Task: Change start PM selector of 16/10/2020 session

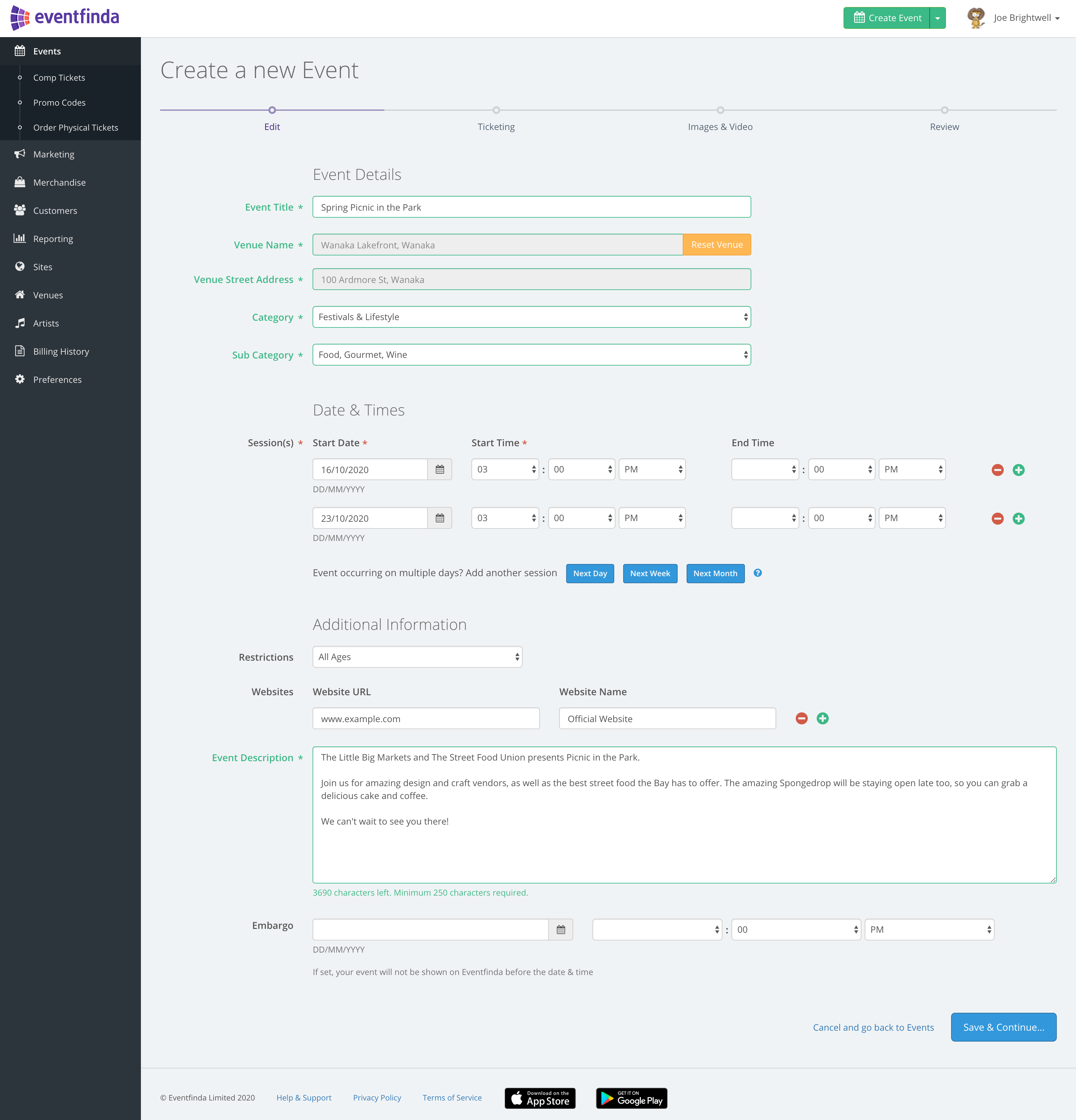Action: (652, 470)
